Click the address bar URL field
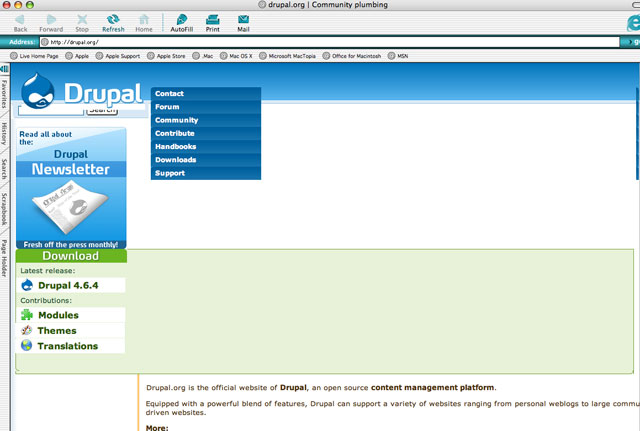640x431 pixels. click(x=329, y=42)
